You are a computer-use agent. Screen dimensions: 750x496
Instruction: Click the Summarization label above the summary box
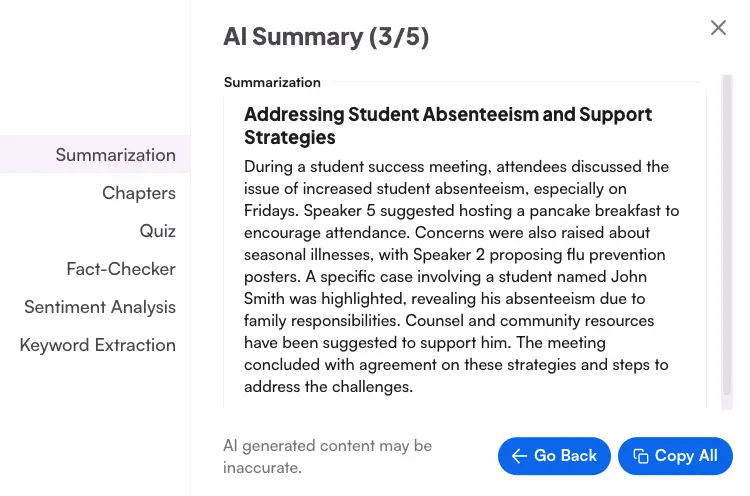point(272,82)
